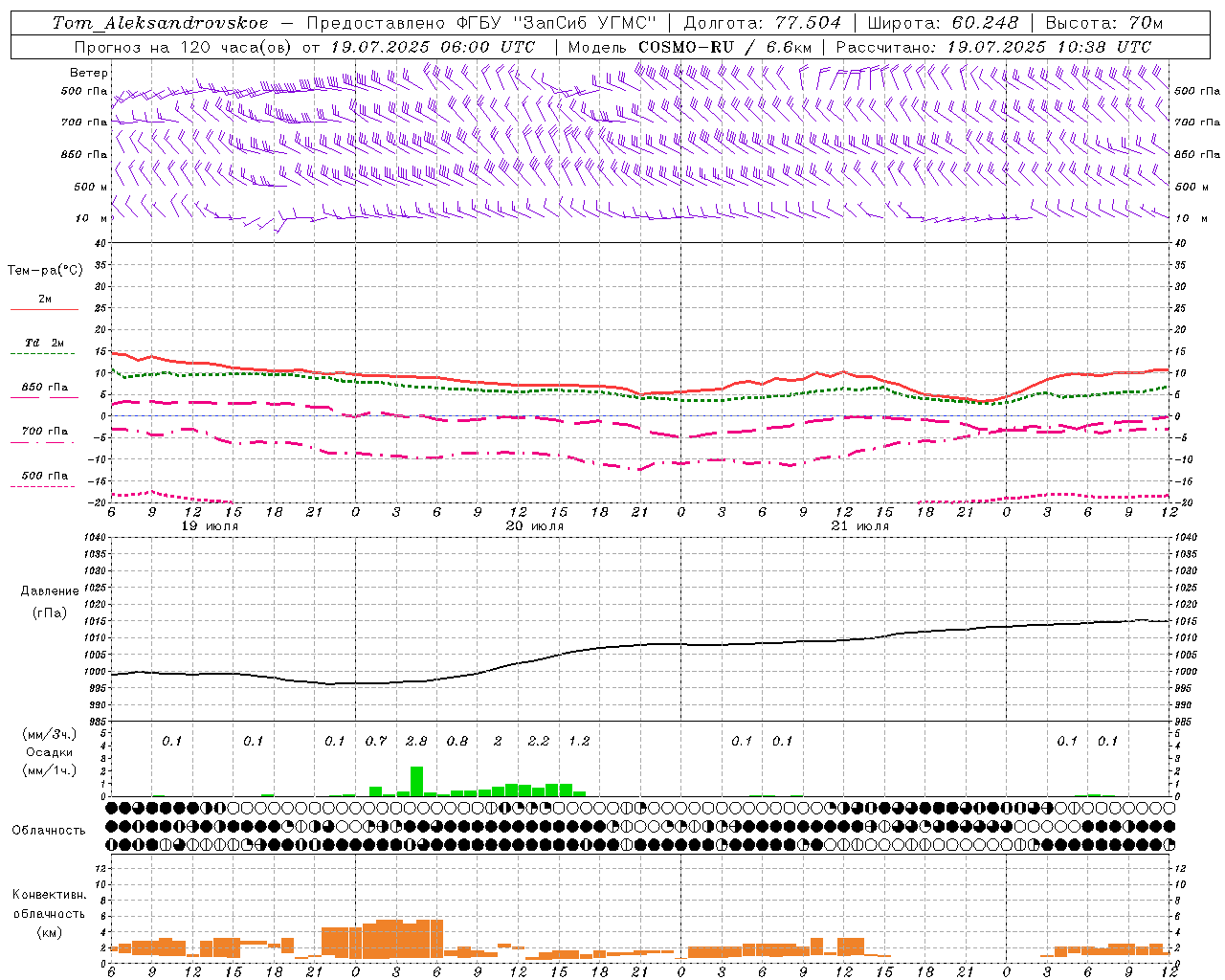Click the 'Конвективн.' convective cloud label

tap(49, 895)
